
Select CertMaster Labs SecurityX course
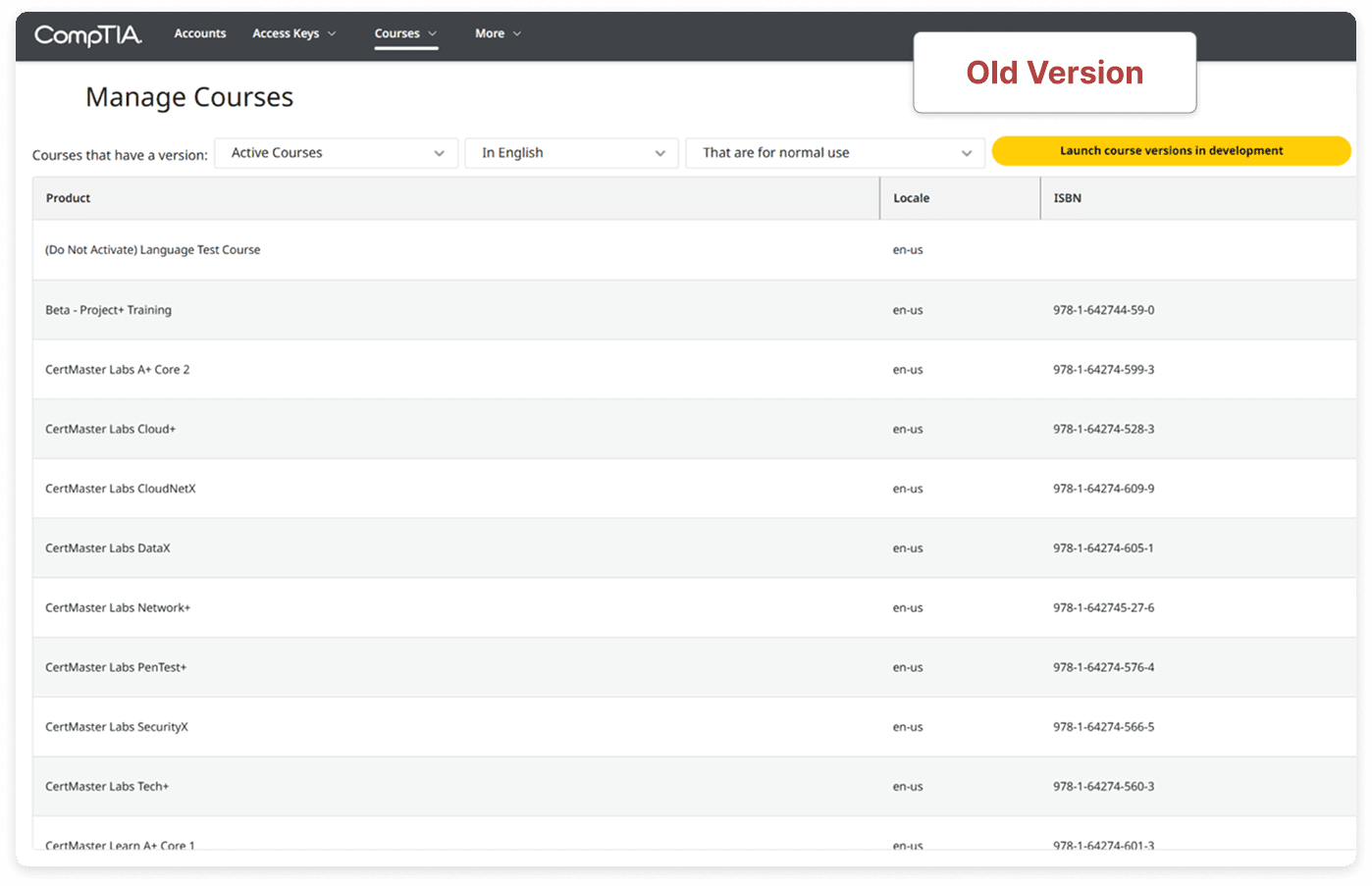click(116, 727)
